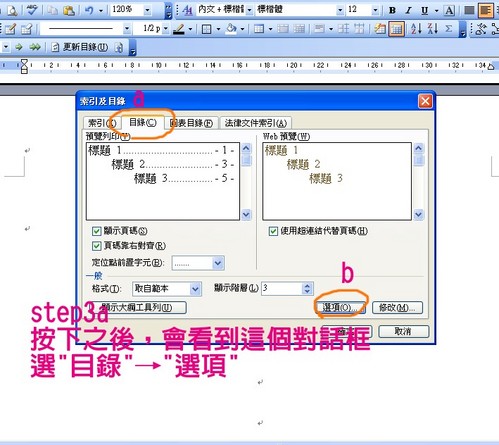Switch to the 法律文件索引(A) tab
The height and width of the screenshot is (445, 499).
(256, 123)
